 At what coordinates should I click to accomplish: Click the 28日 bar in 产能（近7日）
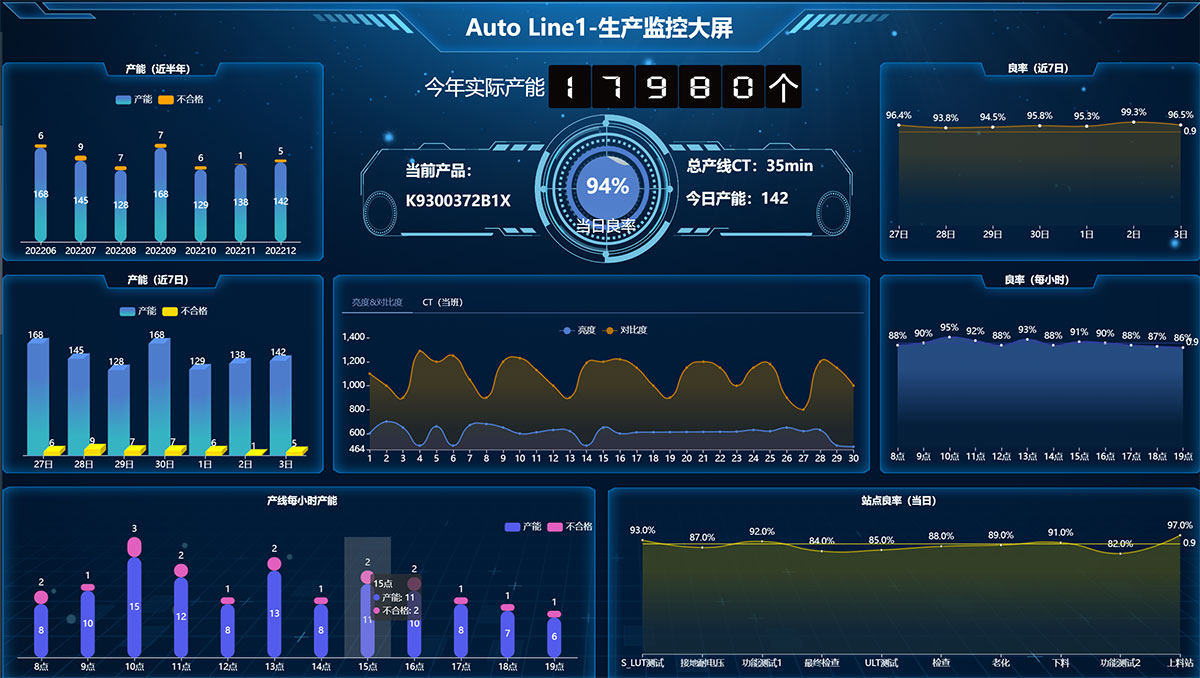pos(79,406)
